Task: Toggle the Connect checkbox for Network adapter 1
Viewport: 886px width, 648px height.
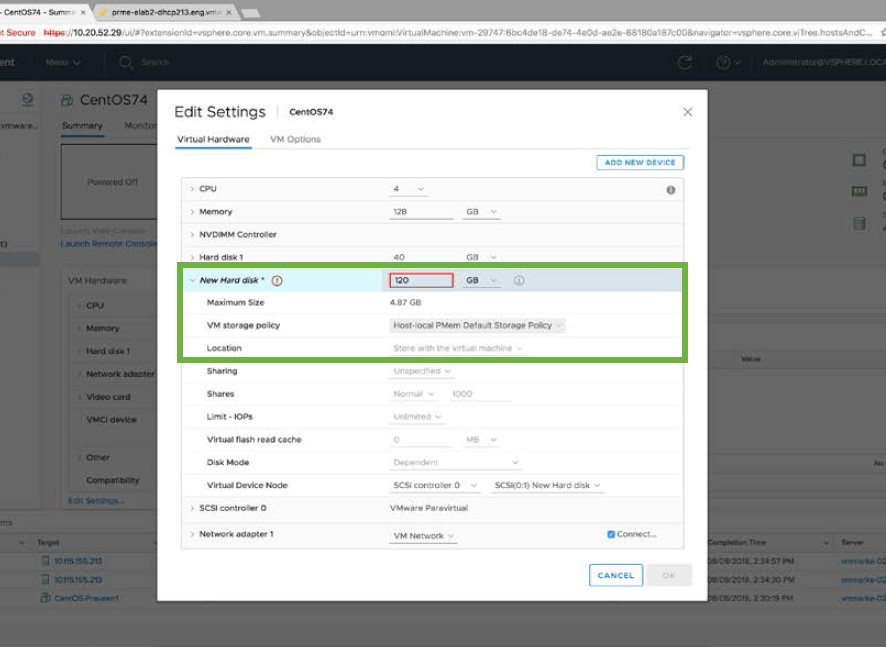Action: (x=611, y=534)
